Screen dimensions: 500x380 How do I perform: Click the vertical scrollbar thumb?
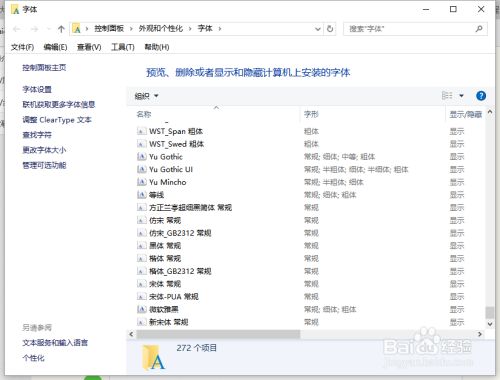(x=490, y=313)
